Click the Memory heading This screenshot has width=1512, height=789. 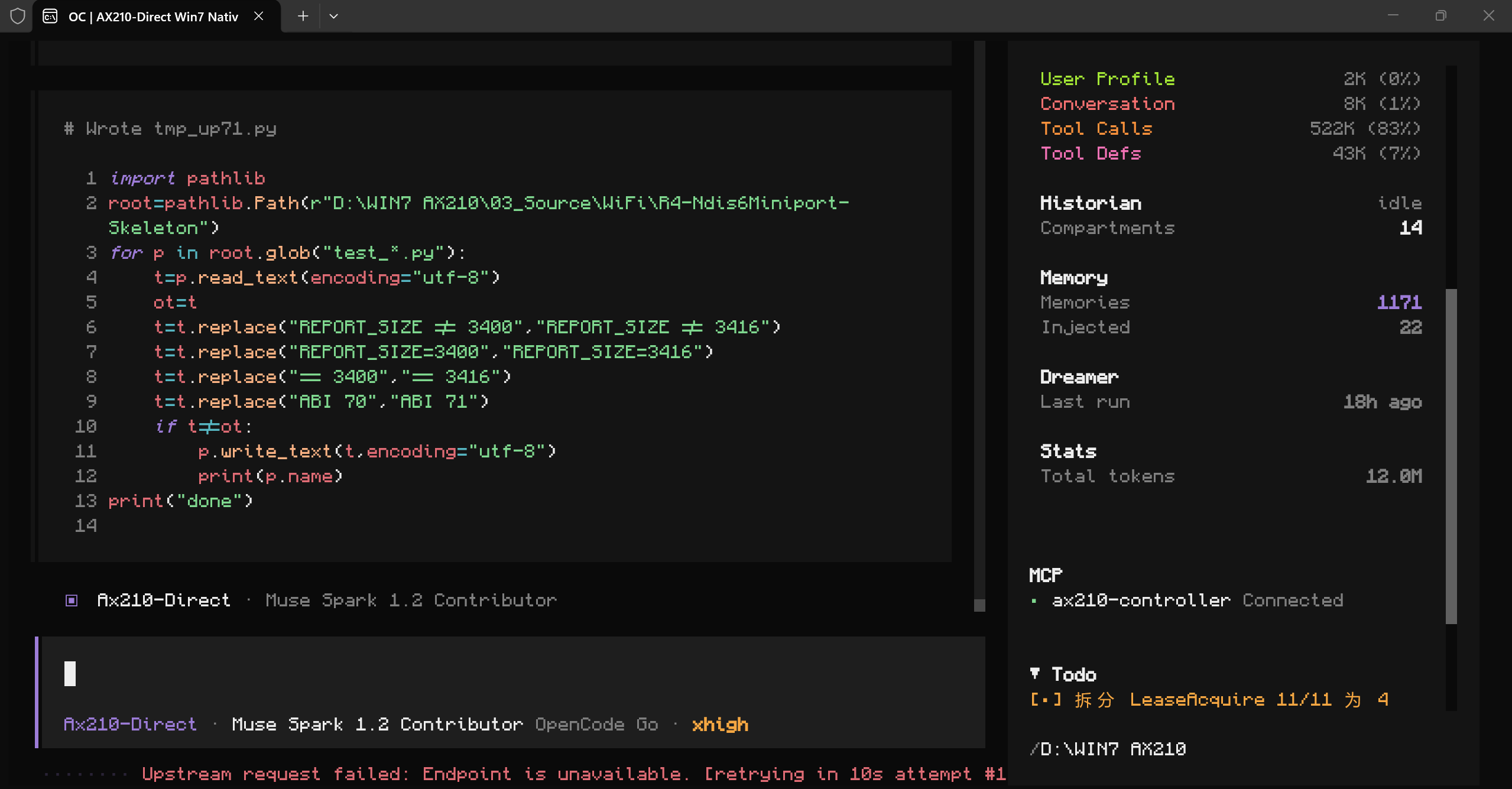click(x=1074, y=277)
